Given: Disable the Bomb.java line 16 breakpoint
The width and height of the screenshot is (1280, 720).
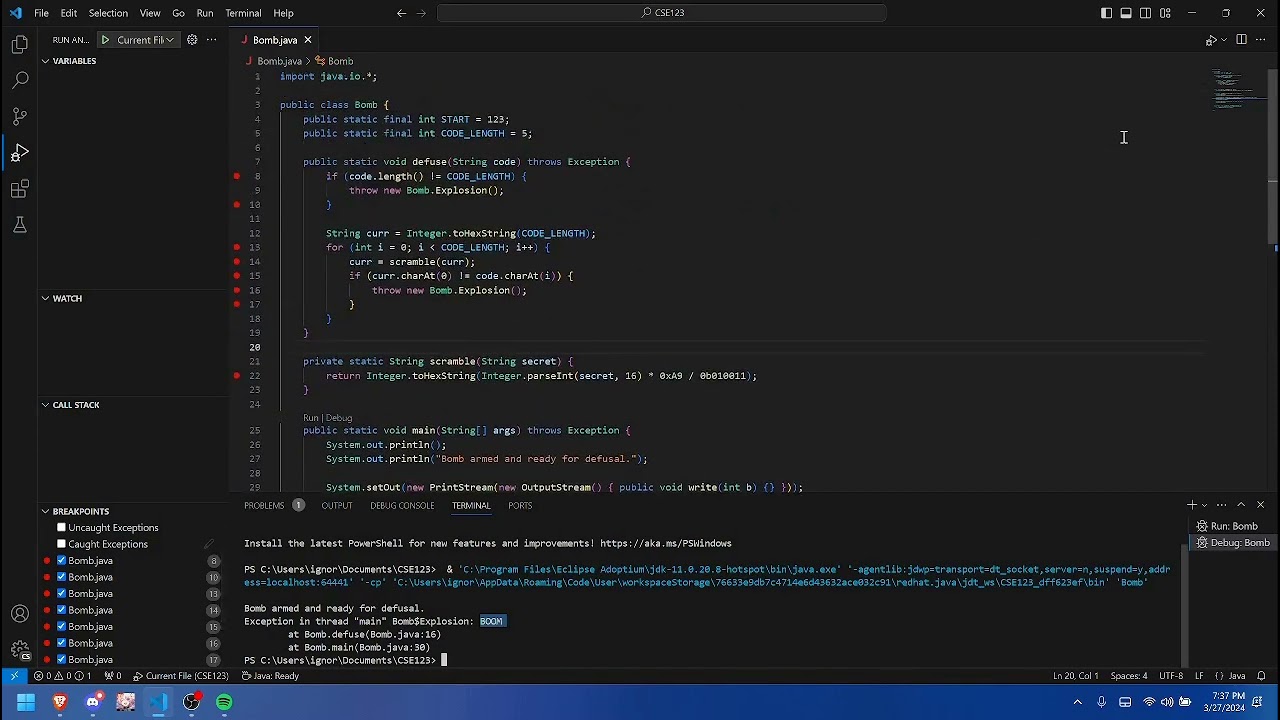Looking at the screenshot, I should click(61, 643).
